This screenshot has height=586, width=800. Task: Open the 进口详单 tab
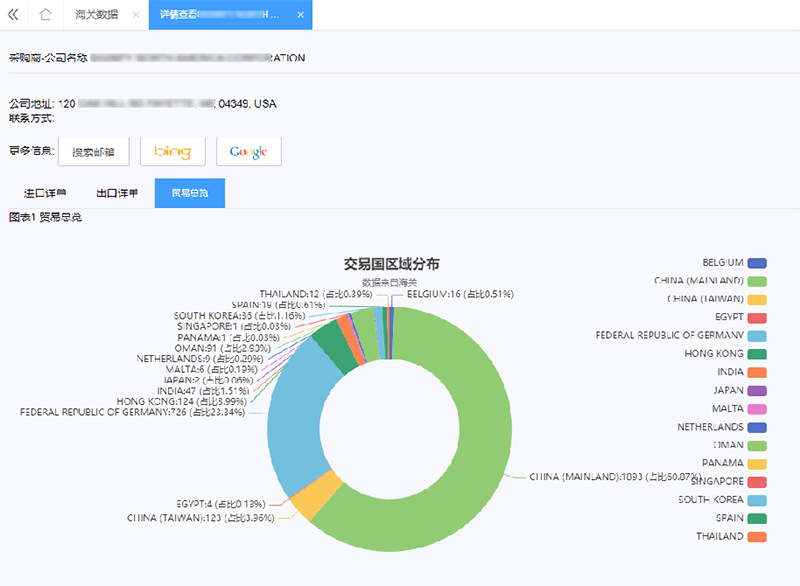tap(45, 193)
